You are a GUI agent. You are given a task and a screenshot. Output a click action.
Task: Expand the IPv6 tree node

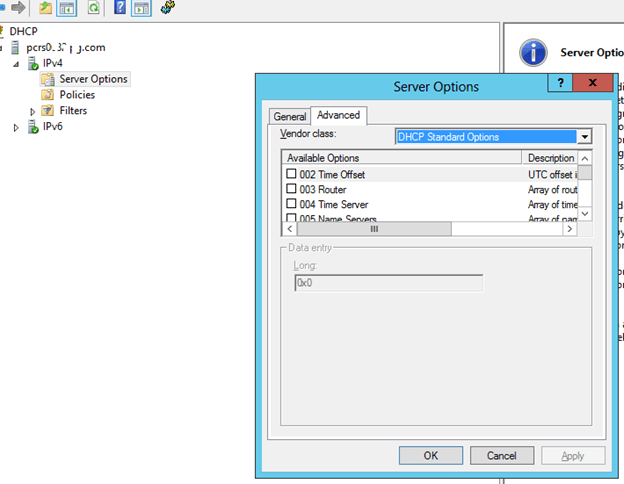pyautogui.click(x=17, y=127)
